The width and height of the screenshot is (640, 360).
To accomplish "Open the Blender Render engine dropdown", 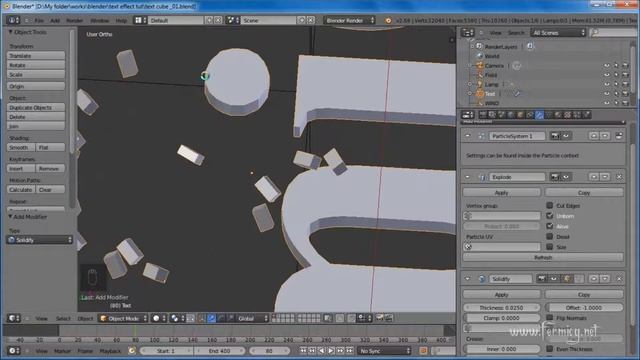I will pos(349,20).
